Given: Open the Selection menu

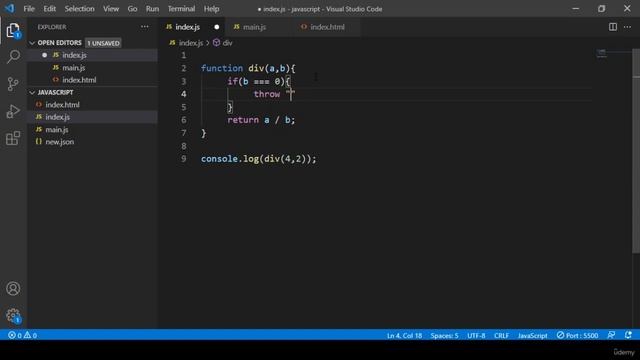Looking at the screenshot, I should point(80,9).
